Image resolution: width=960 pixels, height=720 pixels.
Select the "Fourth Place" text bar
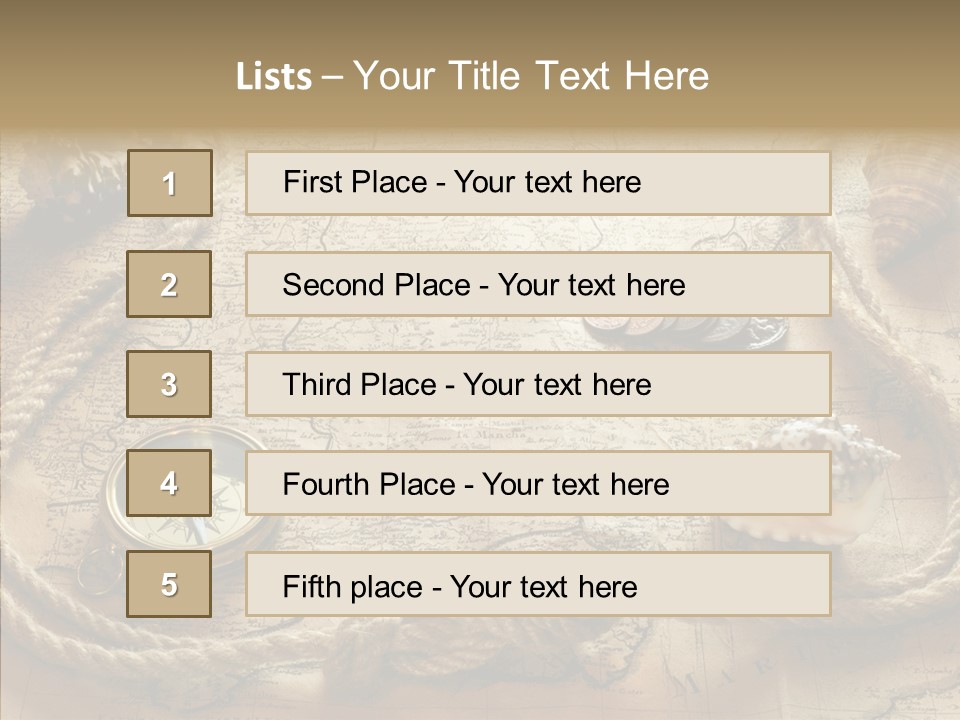[x=538, y=484]
